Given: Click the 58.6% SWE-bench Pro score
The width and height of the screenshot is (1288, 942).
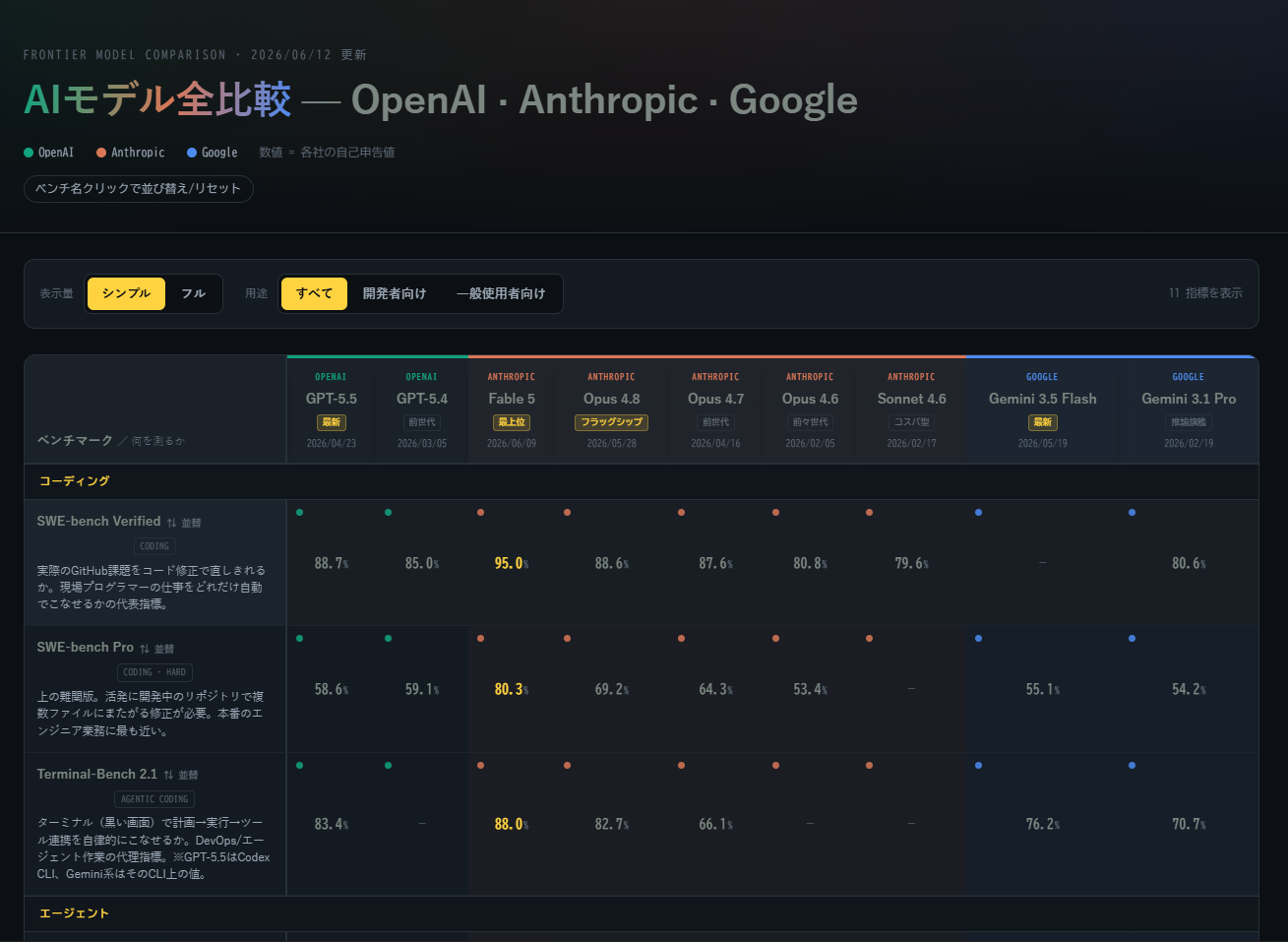Looking at the screenshot, I should pyautogui.click(x=332, y=689).
